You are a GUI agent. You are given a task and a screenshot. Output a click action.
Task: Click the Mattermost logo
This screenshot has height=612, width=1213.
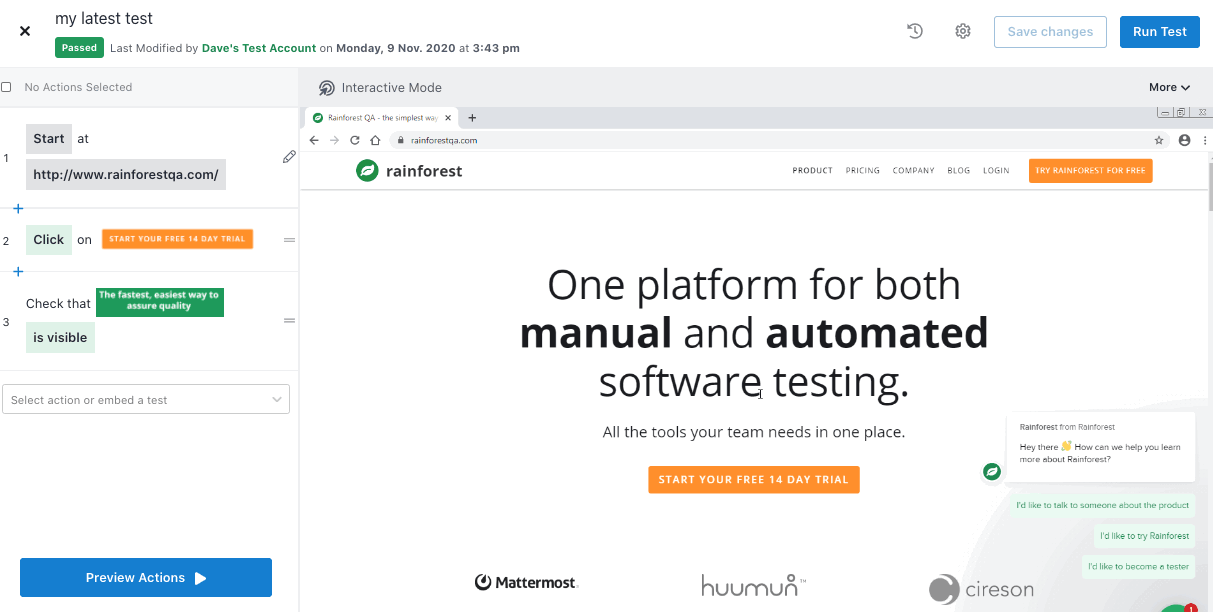526,582
